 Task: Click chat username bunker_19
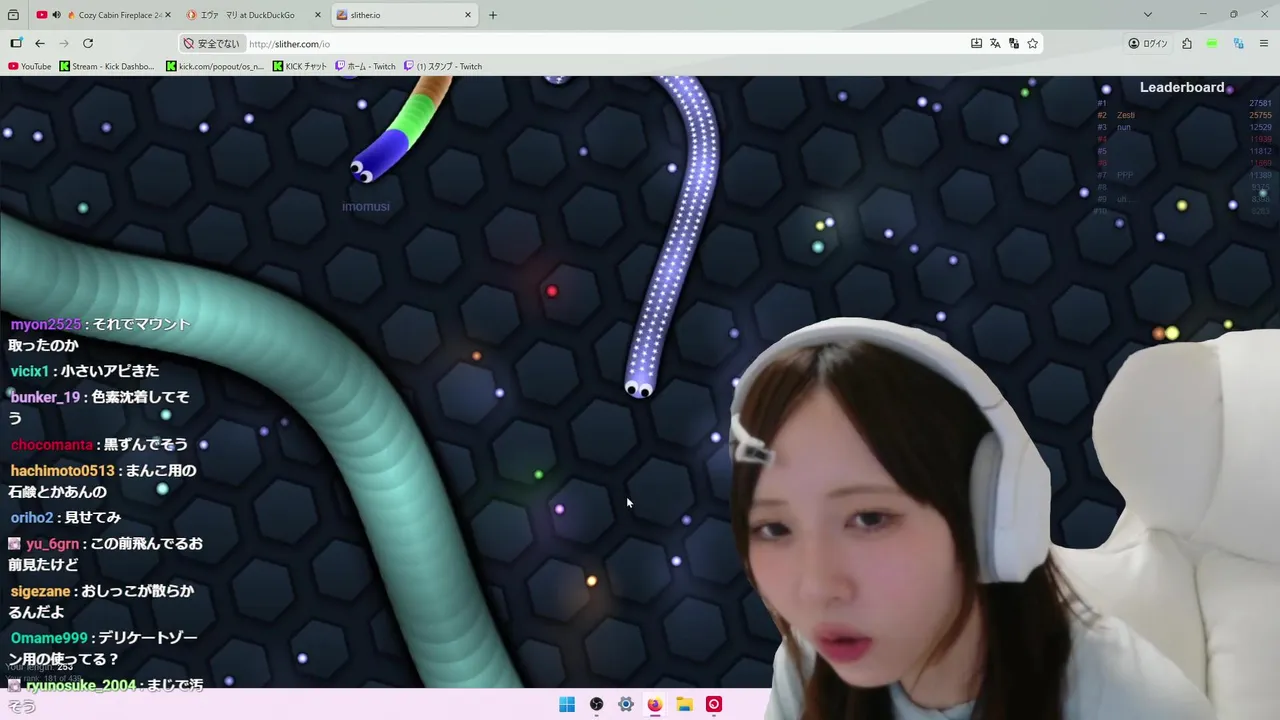pos(45,397)
